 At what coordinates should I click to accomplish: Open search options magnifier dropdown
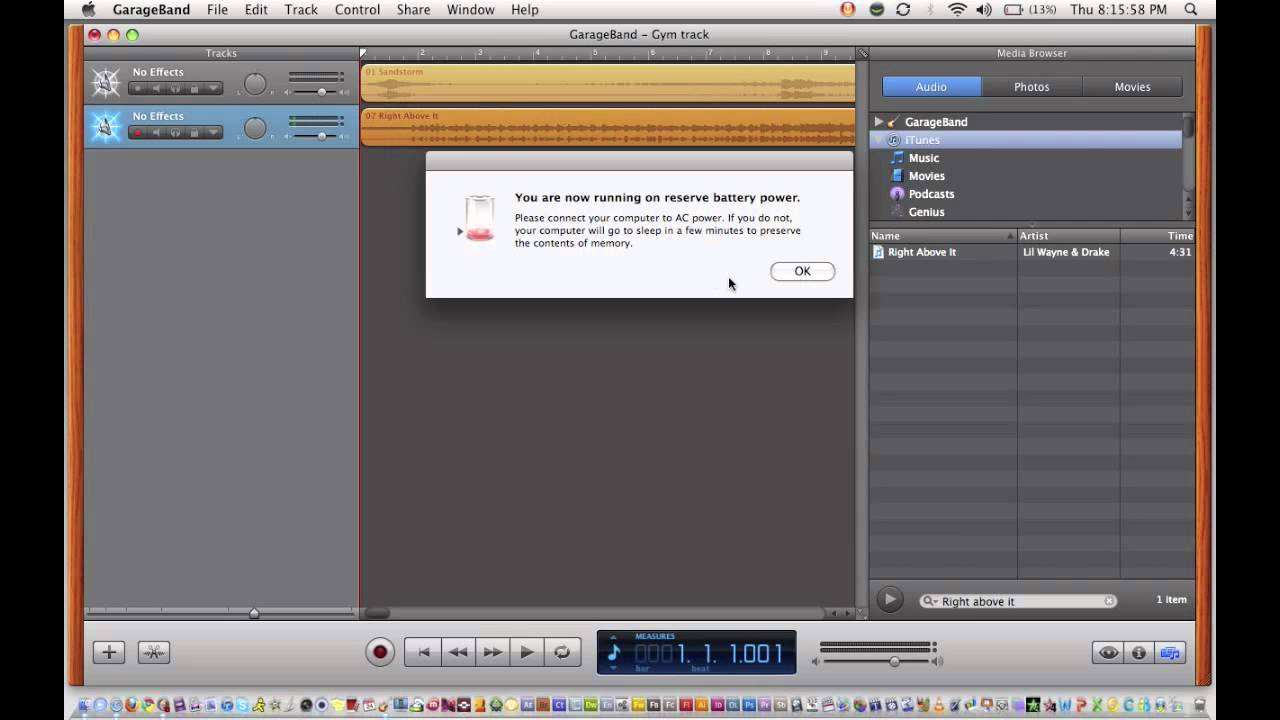coord(930,601)
